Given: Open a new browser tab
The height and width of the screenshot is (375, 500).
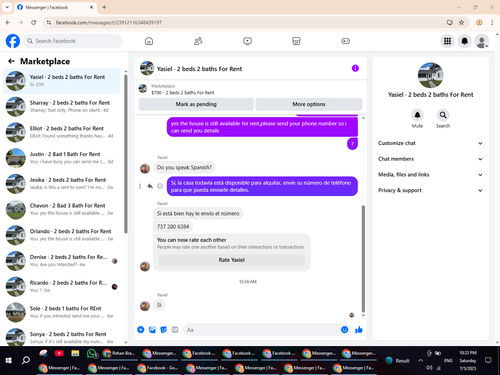Looking at the screenshot, I should [x=104, y=7].
